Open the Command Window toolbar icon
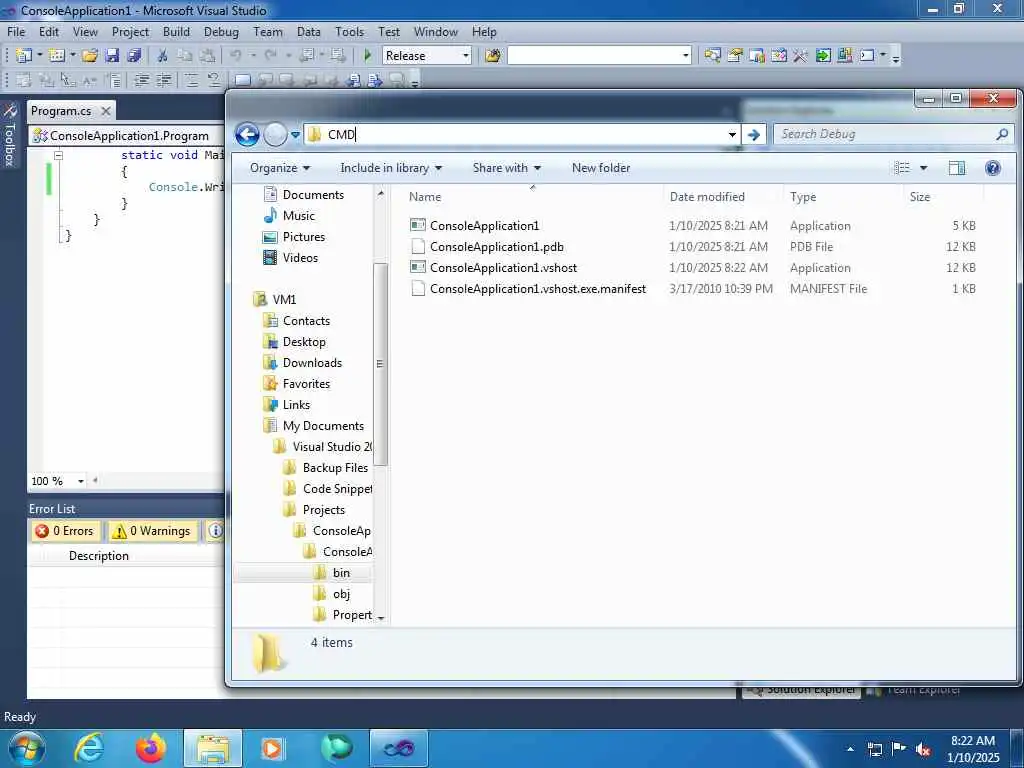This screenshot has width=1024, height=768. pyautogui.click(x=867, y=56)
